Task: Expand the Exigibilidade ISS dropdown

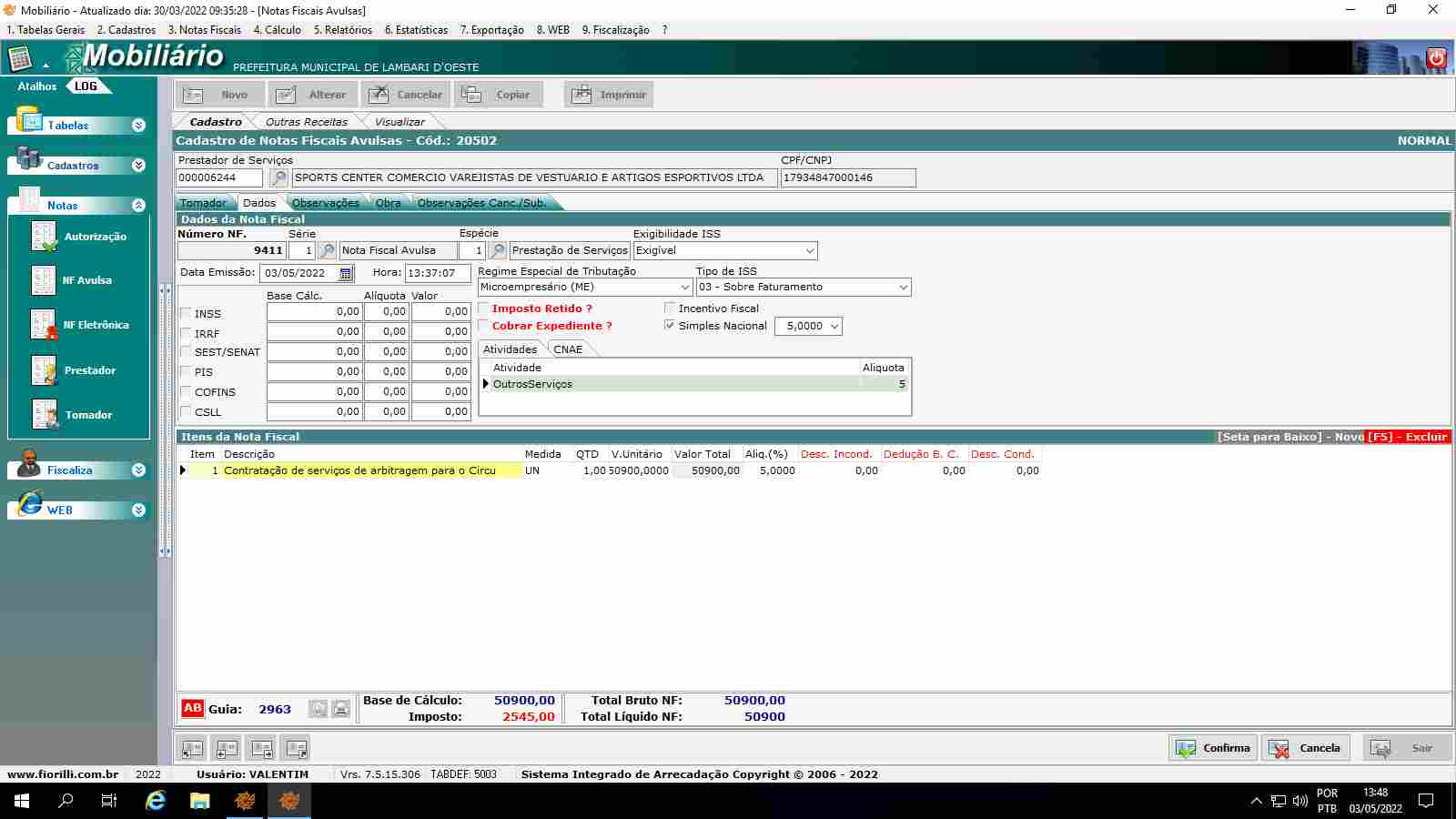Action: tap(809, 251)
